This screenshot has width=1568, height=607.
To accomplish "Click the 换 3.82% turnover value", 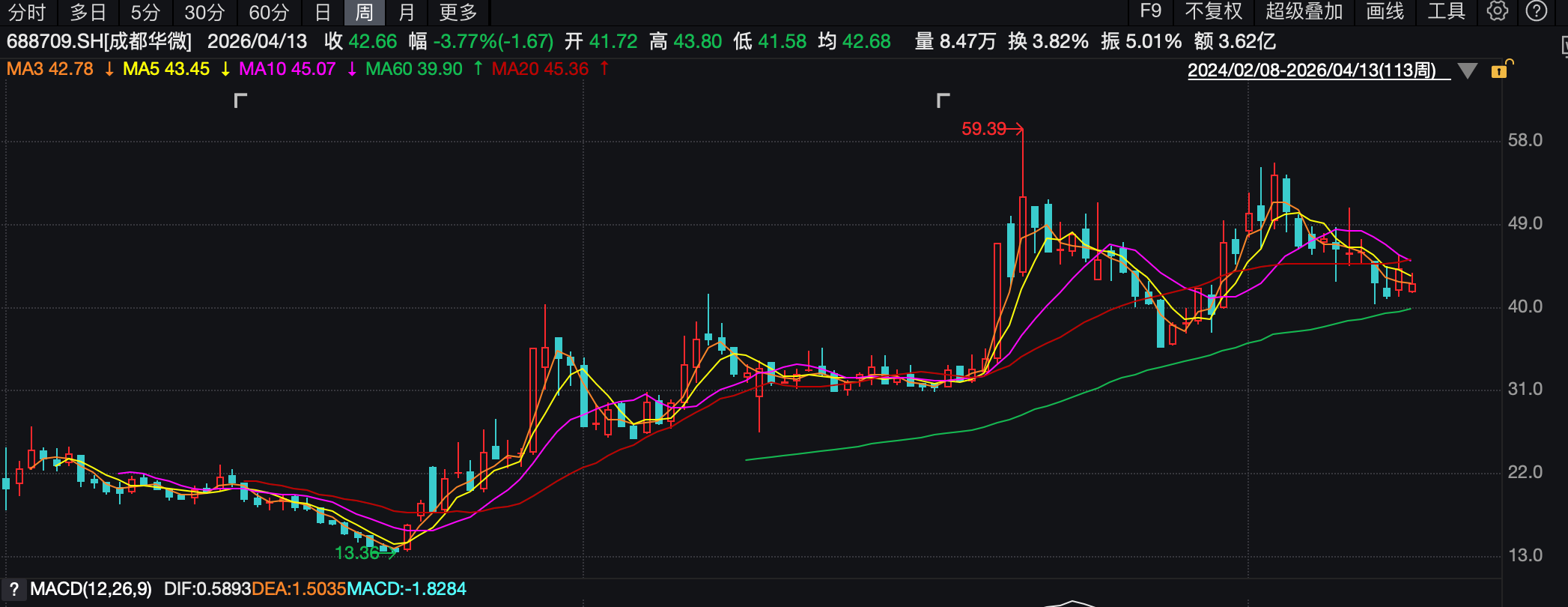I will [x=1048, y=41].
